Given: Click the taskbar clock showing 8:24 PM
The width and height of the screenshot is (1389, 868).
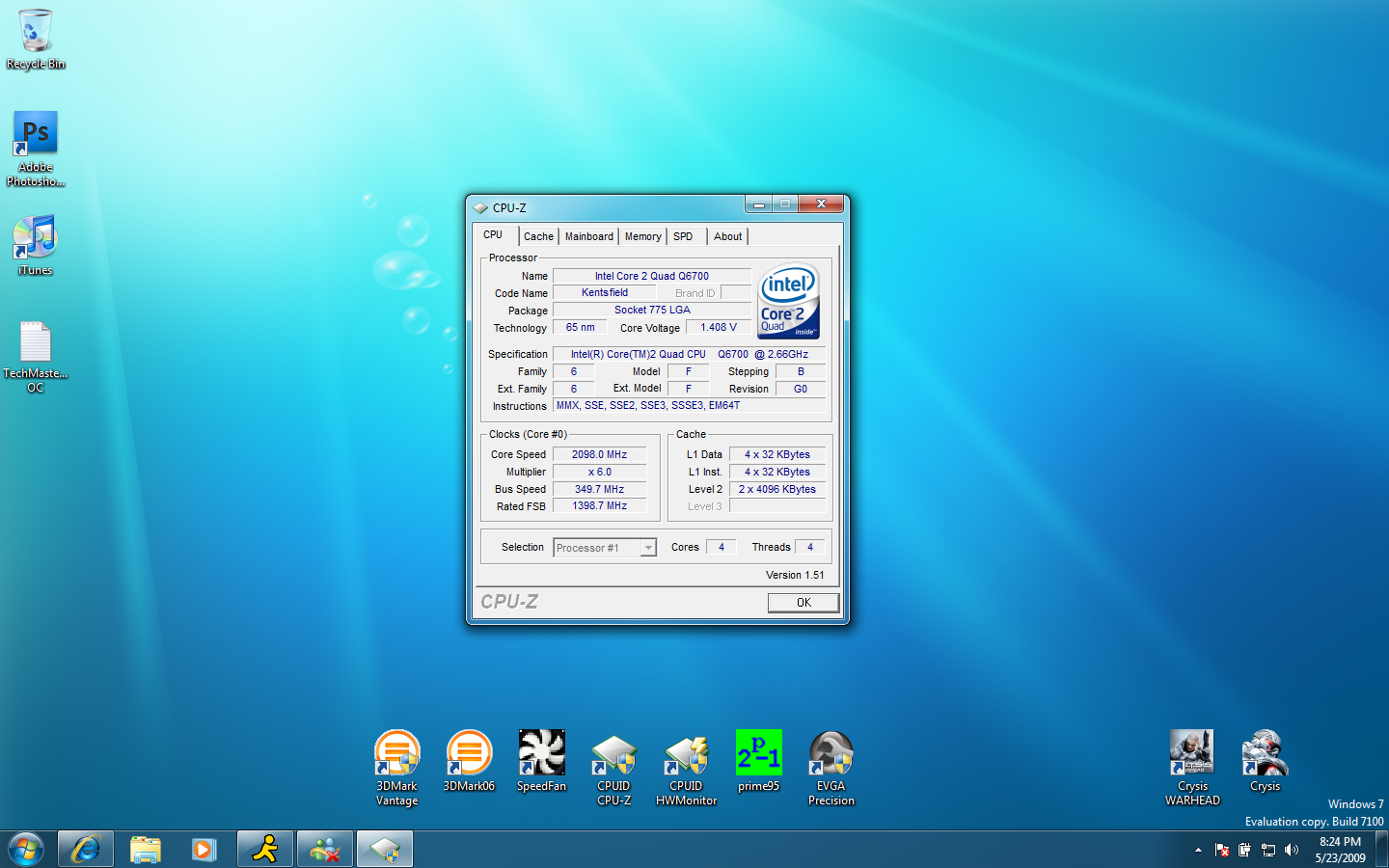Looking at the screenshot, I should tap(1340, 850).
